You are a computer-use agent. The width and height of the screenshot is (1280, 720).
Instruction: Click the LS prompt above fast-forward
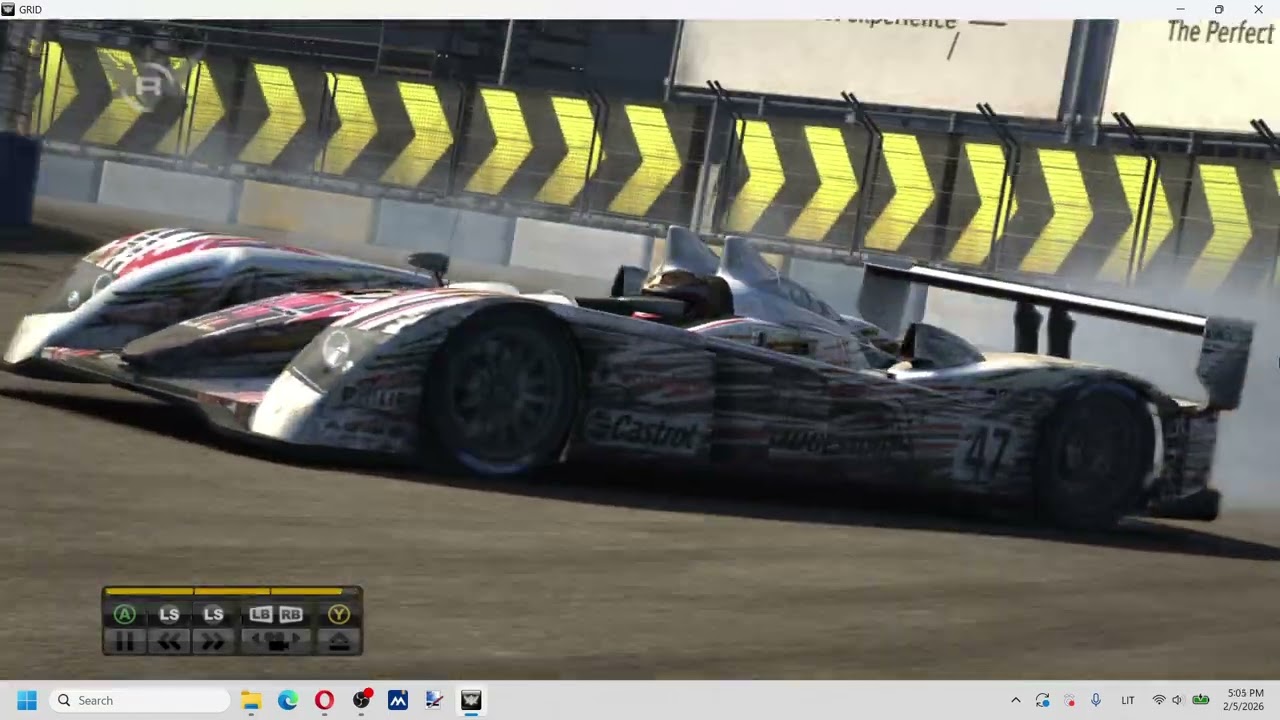click(213, 614)
